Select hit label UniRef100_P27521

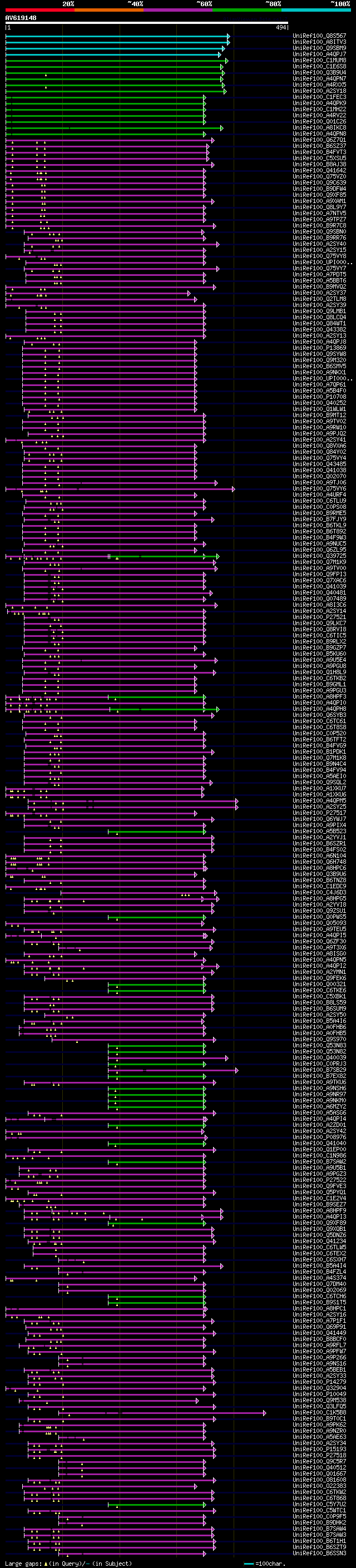tap(319, 617)
